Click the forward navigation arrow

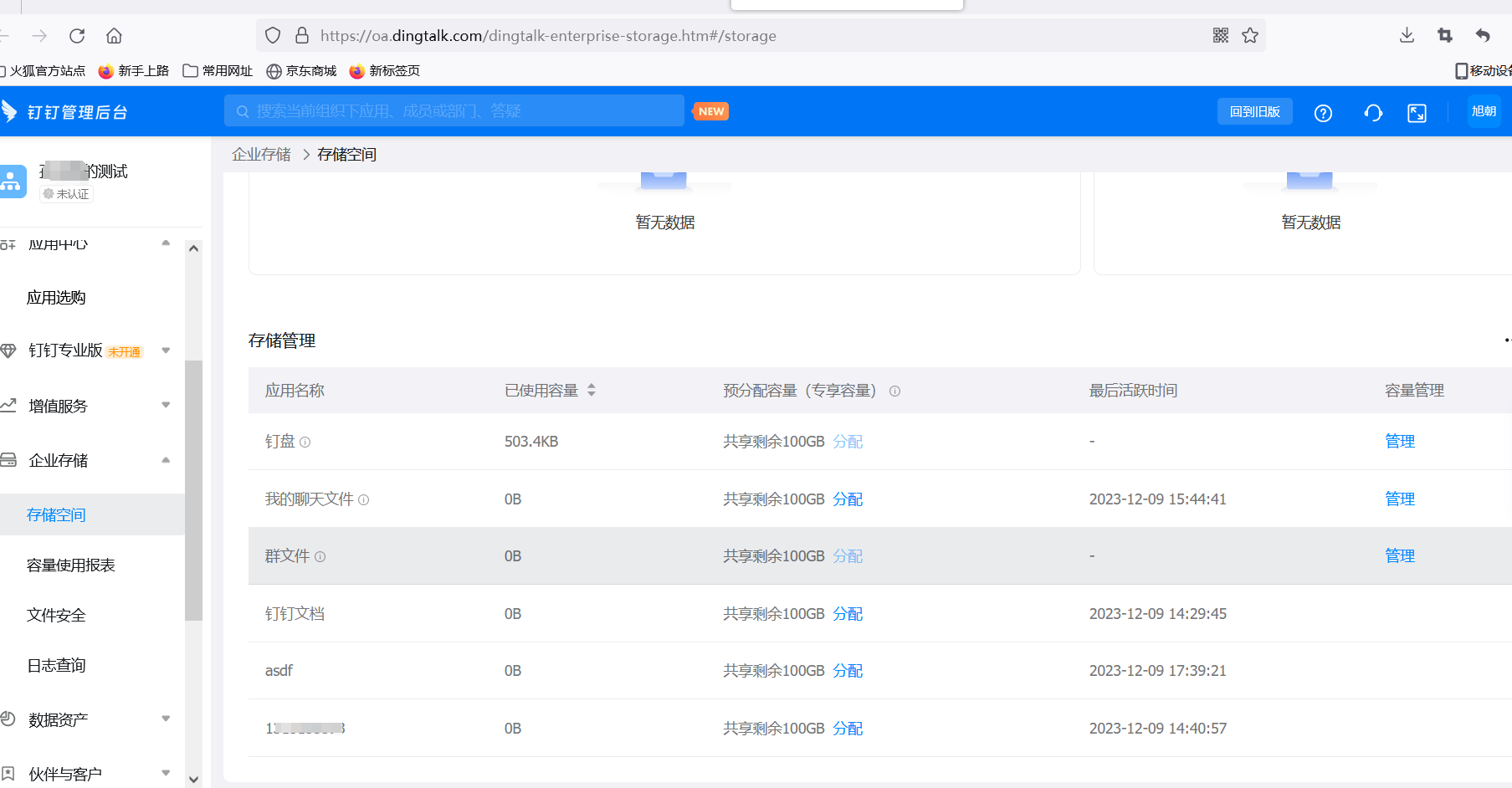click(39, 36)
